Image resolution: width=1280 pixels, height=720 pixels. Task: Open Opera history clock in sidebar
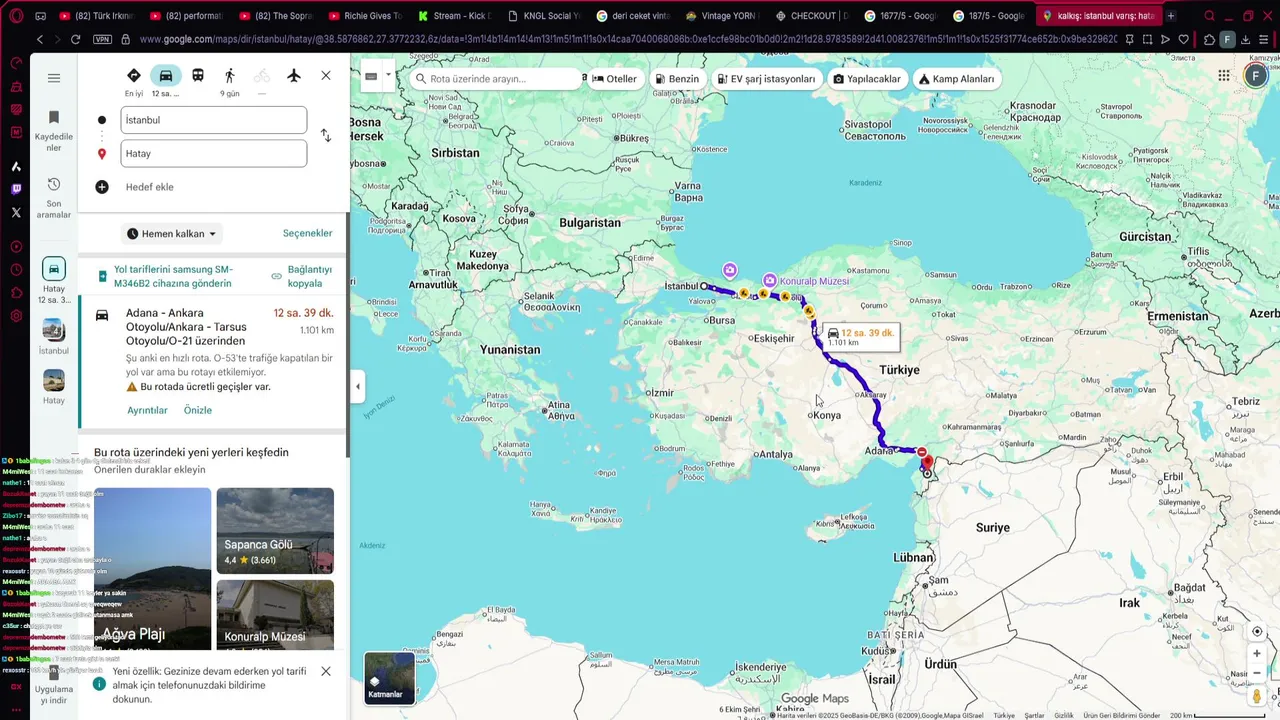click(x=16, y=270)
